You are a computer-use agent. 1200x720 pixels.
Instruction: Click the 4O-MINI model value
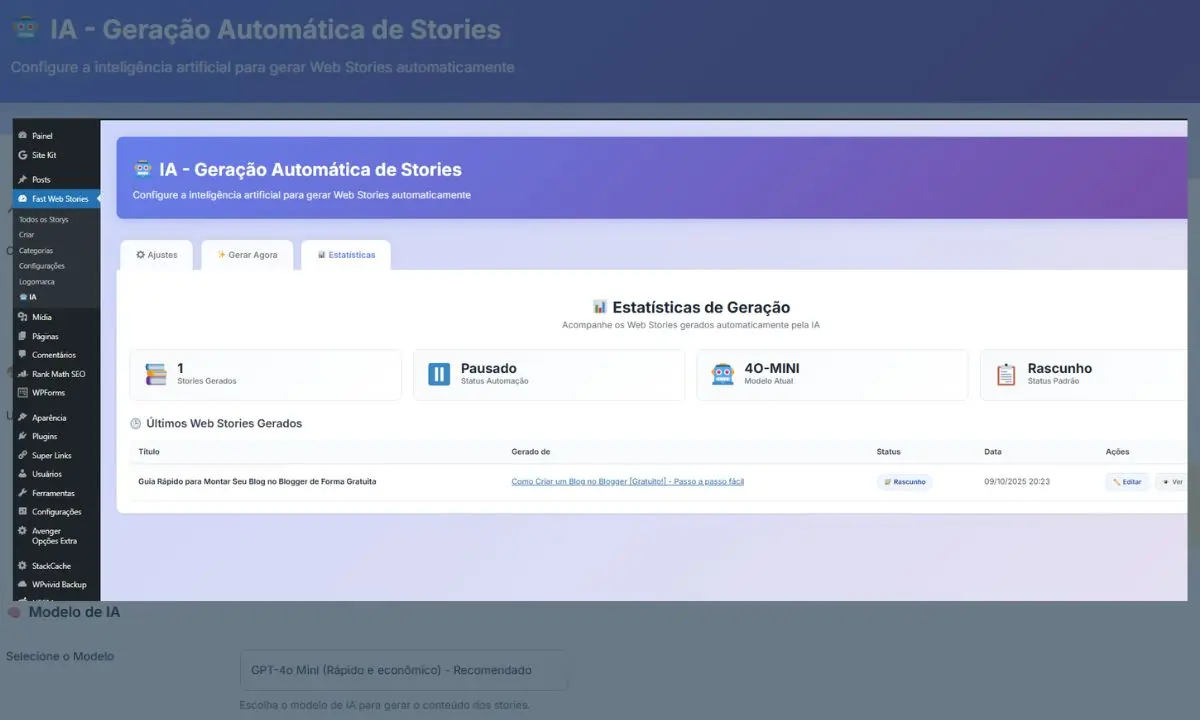(772, 368)
